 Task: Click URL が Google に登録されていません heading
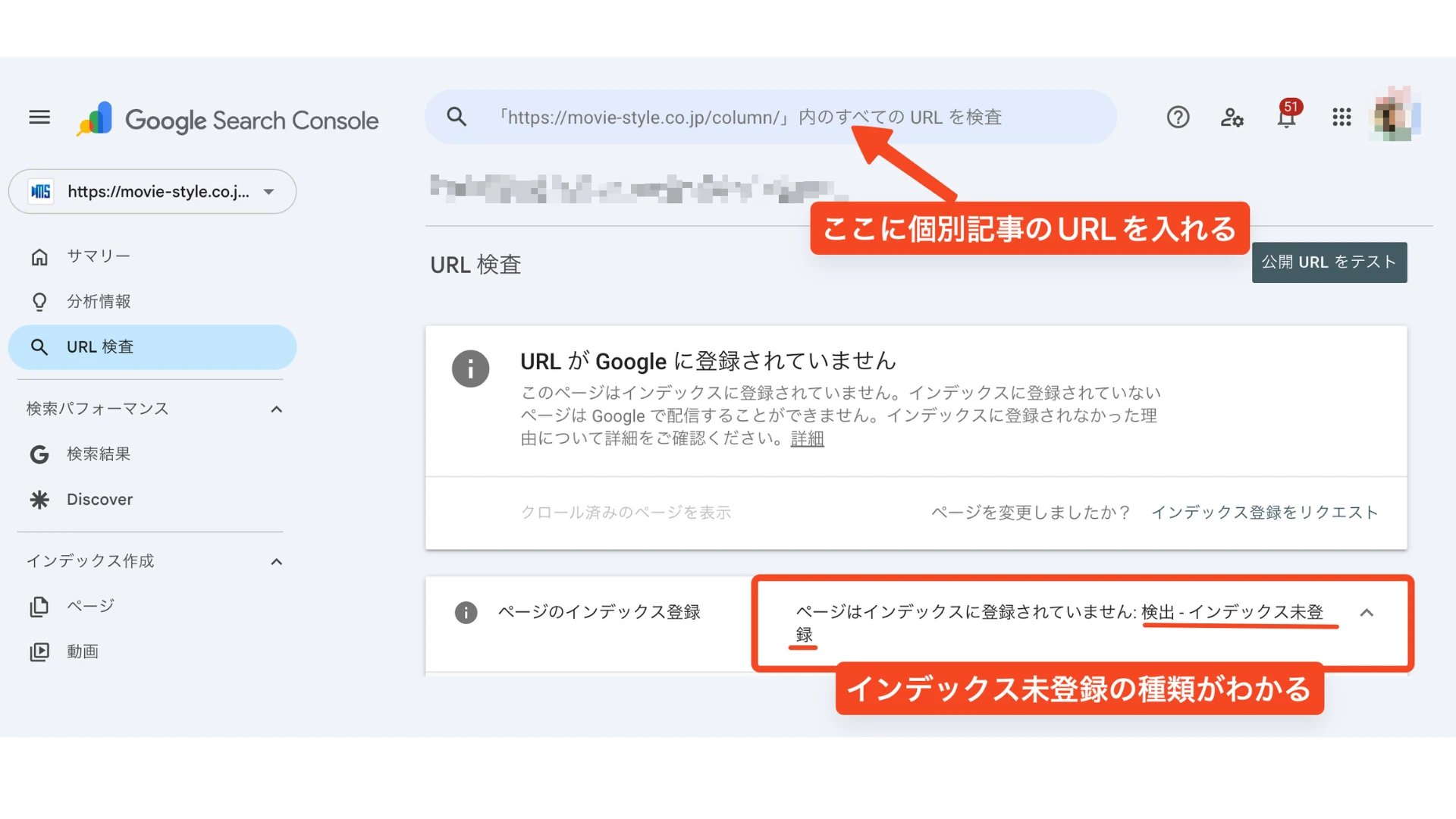708,361
